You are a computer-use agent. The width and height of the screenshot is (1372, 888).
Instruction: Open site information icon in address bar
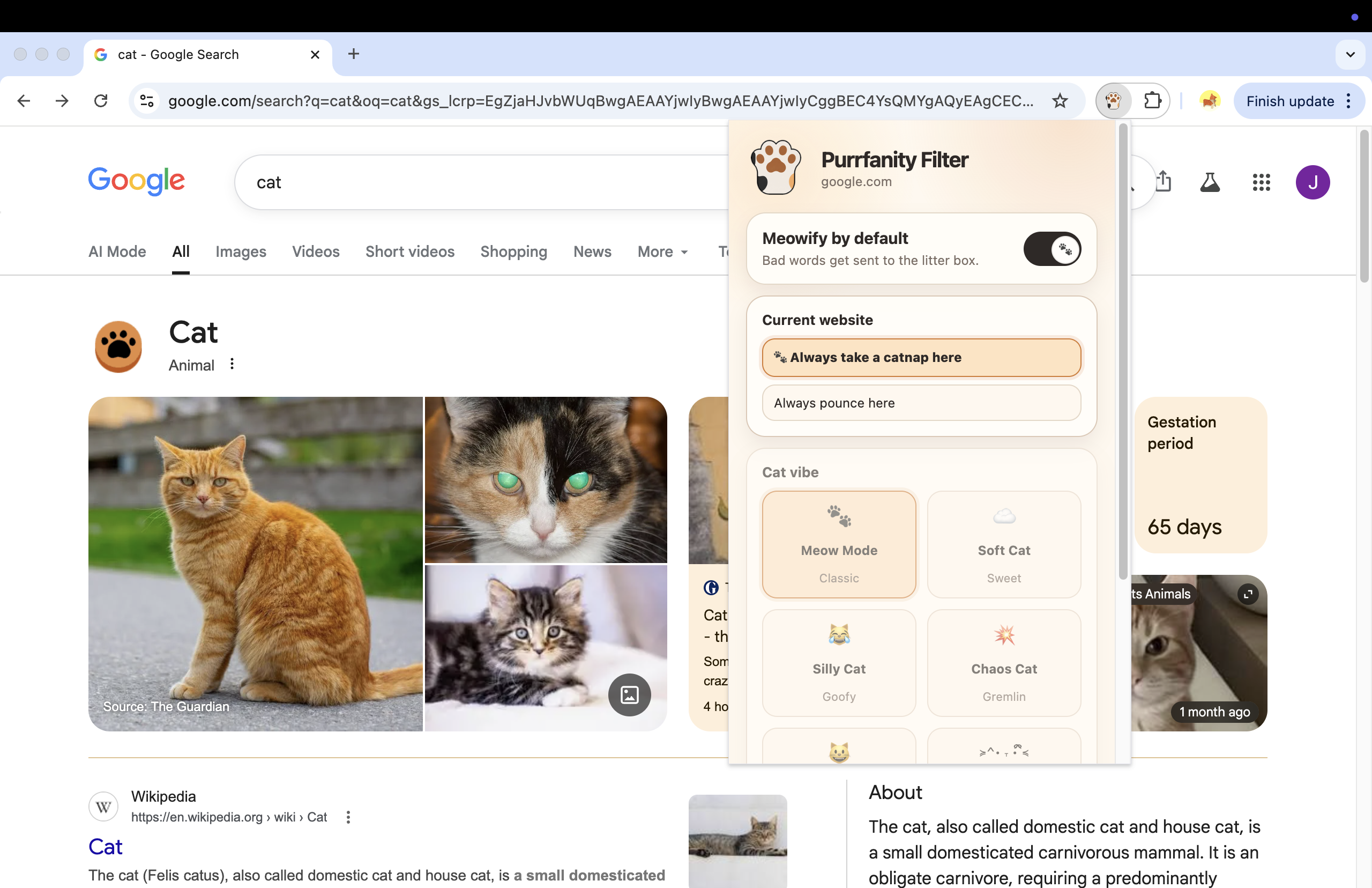tap(147, 101)
